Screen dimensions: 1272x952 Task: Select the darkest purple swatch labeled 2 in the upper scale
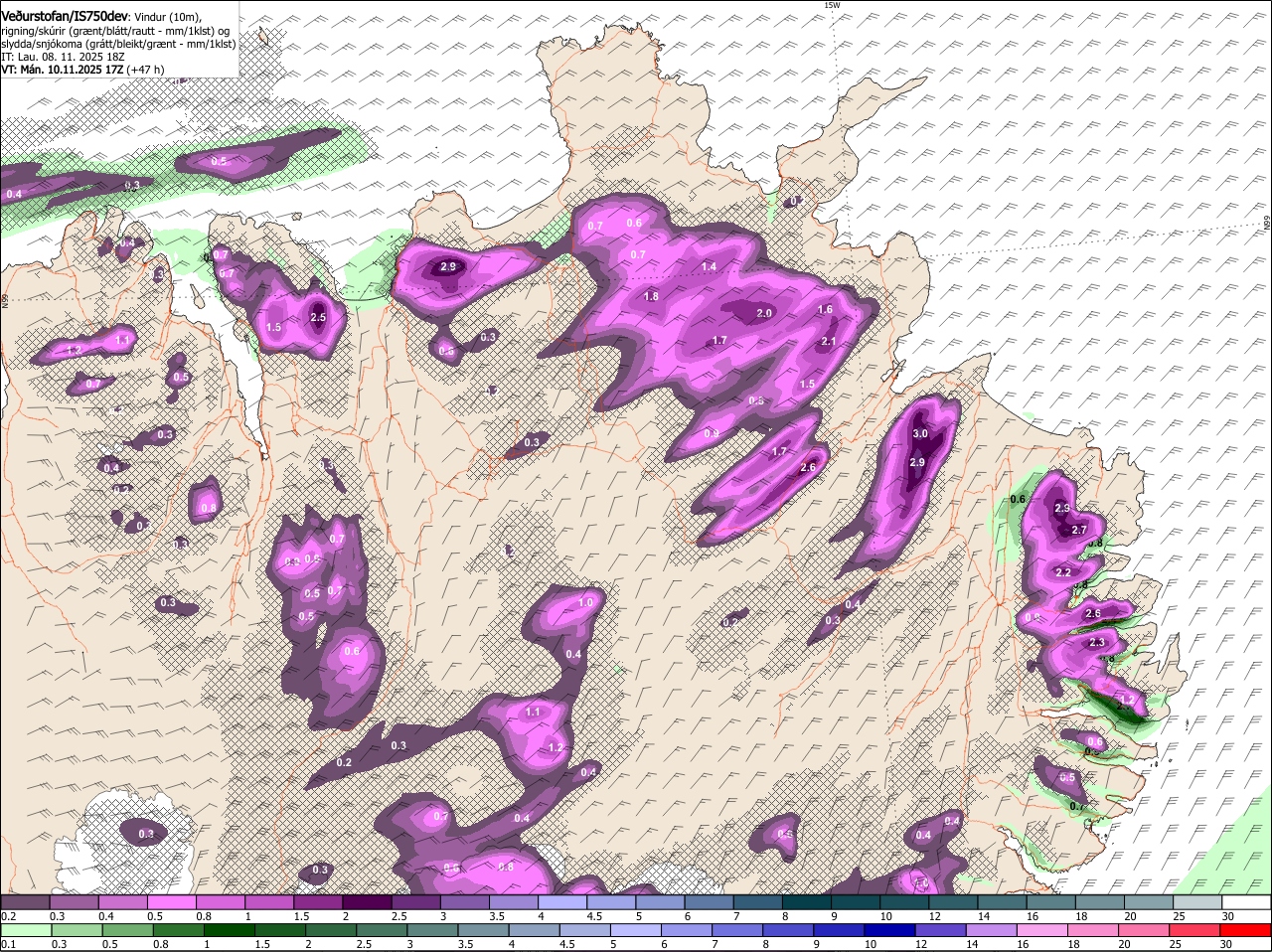367,902
